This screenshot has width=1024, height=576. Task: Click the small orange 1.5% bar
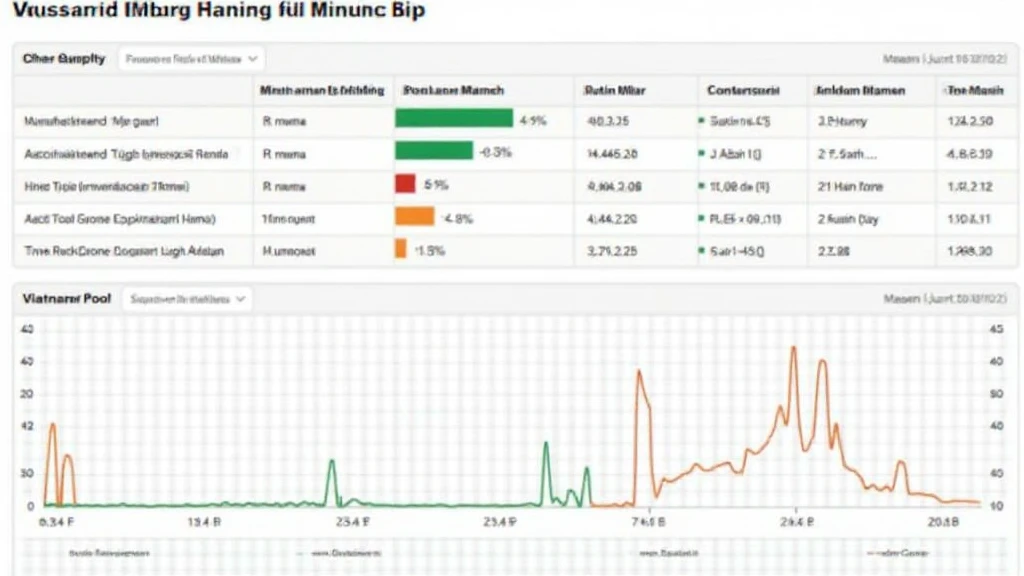[x=400, y=248]
